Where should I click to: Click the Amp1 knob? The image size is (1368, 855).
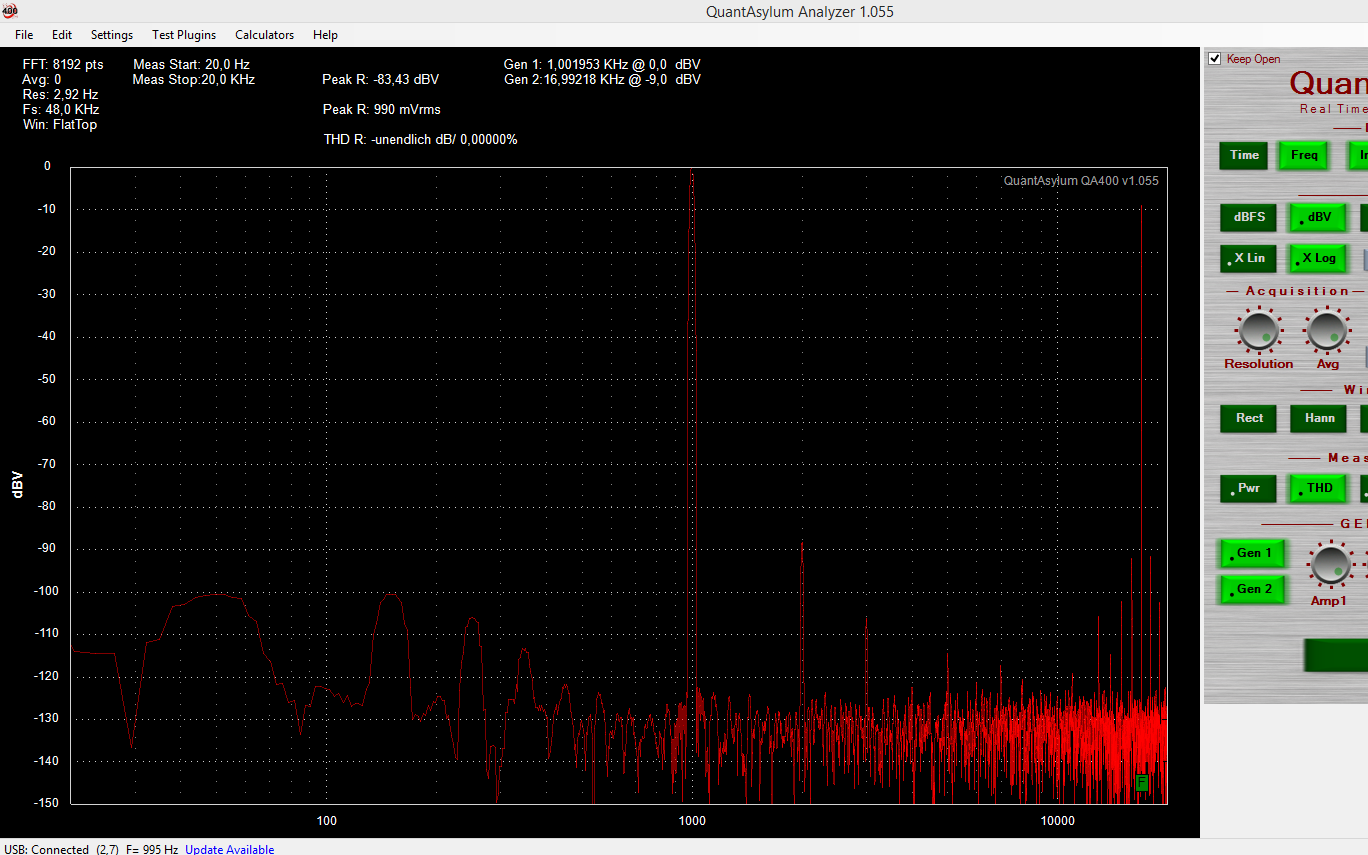(1330, 565)
